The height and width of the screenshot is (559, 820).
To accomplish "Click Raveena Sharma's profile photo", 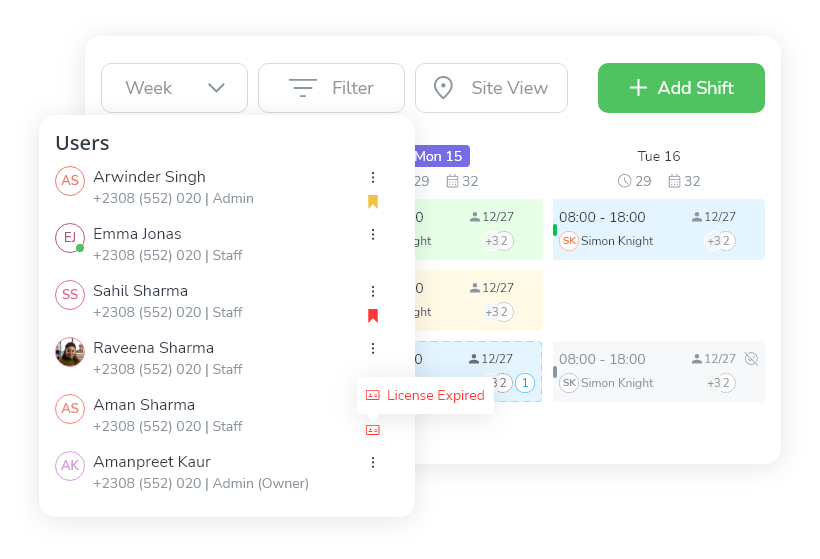I will click(x=70, y=352).
